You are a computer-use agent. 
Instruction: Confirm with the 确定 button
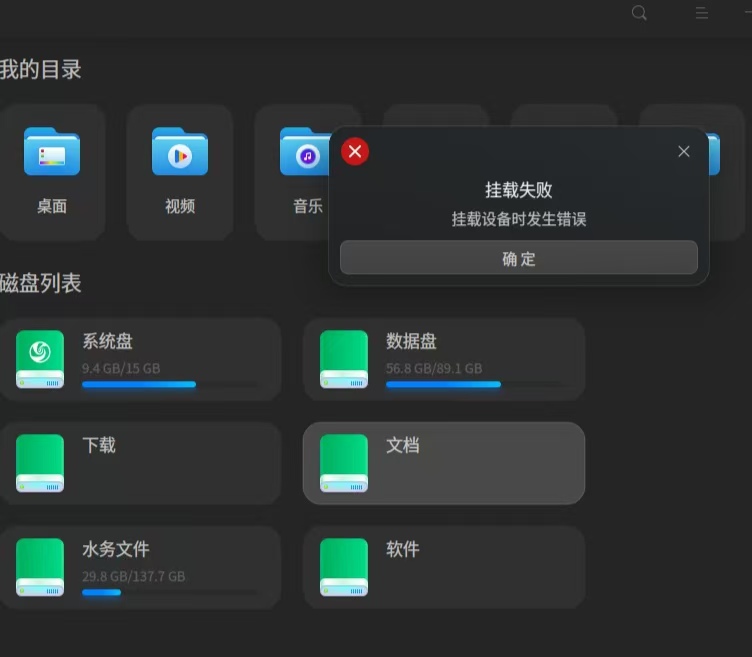(x=518, y=258)
